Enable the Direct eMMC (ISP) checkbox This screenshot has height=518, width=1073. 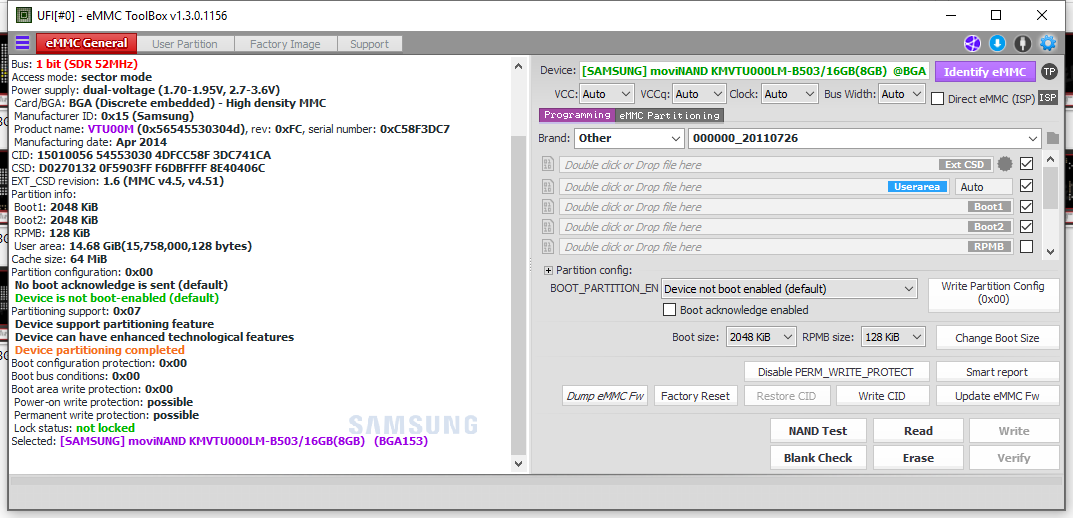[938, 98]
